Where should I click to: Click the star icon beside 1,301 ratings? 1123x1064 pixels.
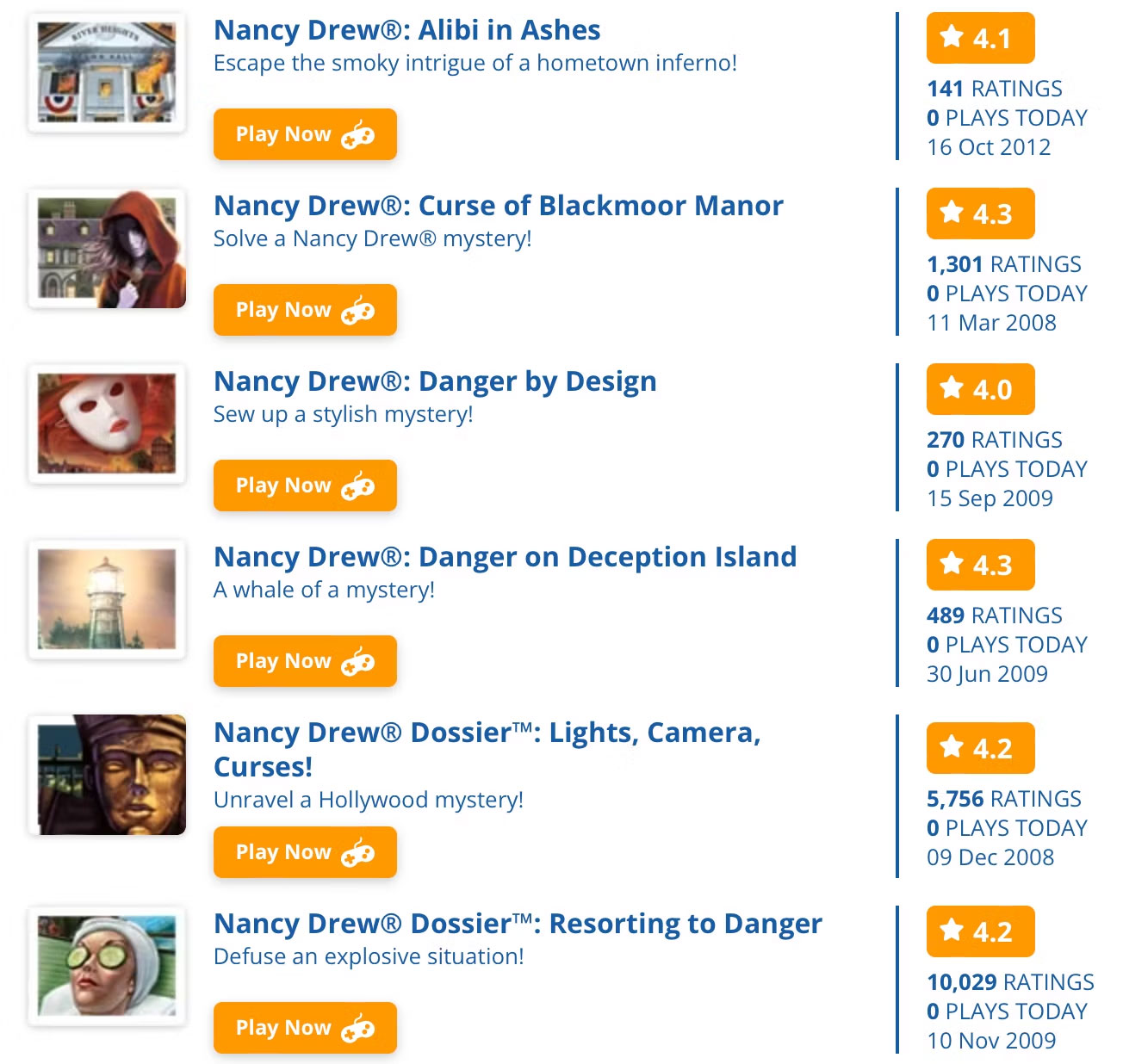(952, 213)
